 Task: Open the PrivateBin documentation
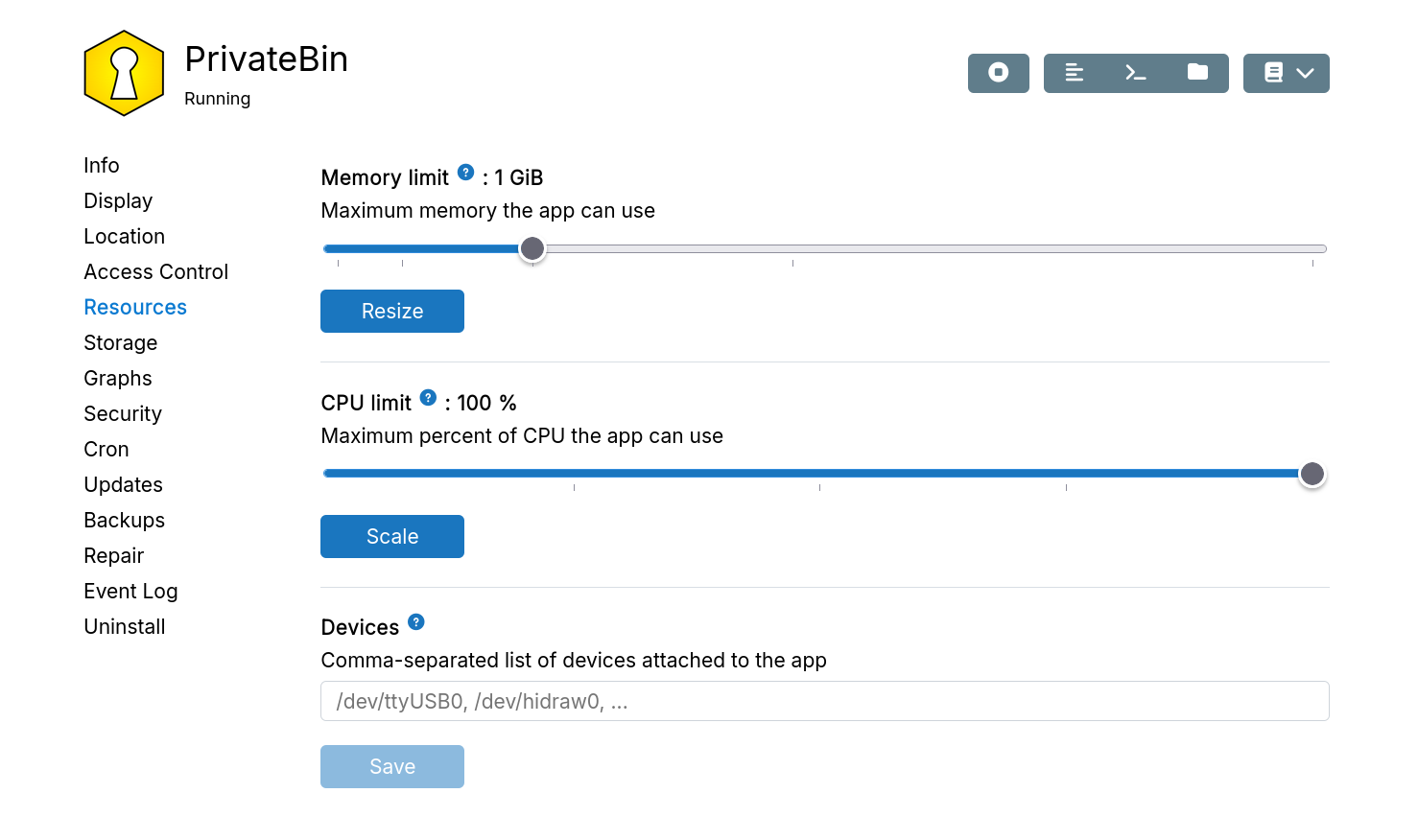pos(1273,73)
